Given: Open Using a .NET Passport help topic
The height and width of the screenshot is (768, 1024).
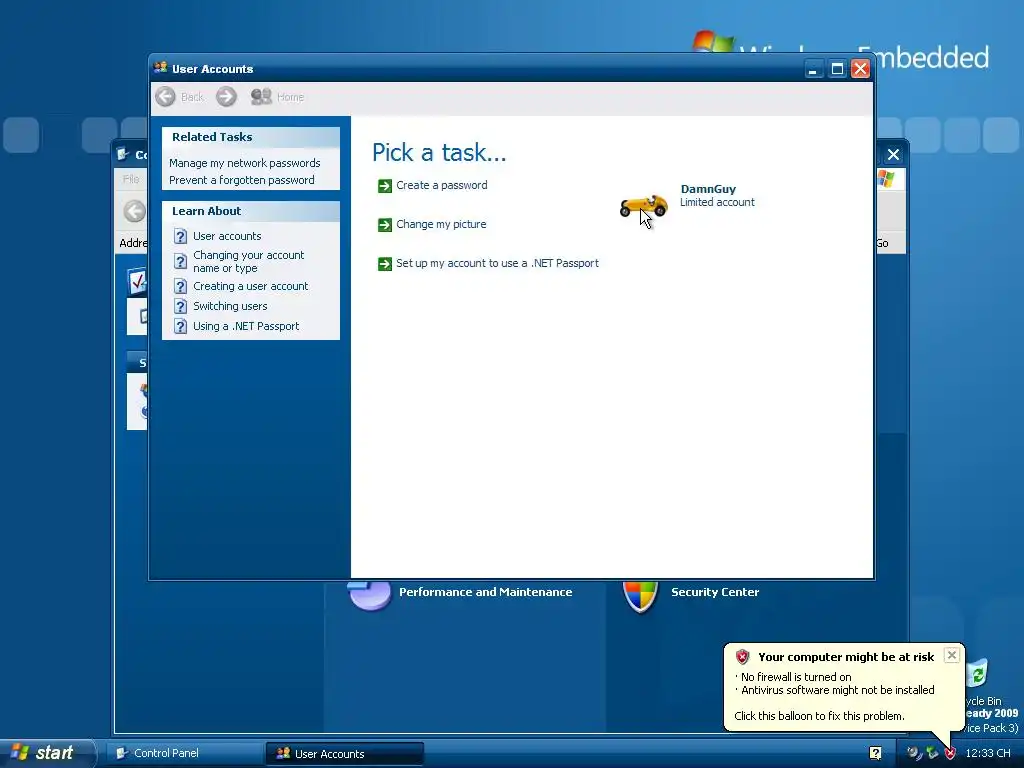Looking at the screenshot, I should [246, 327].
